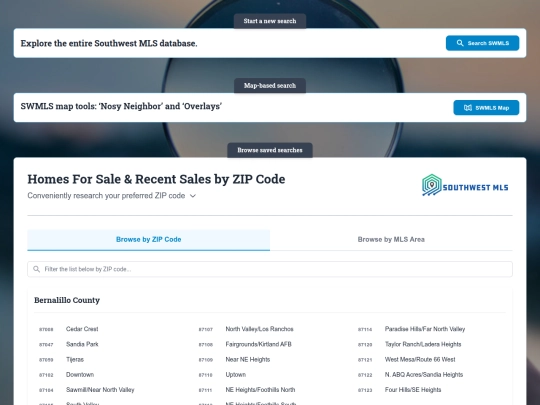540x405 pixels.
Task: Click ZIP code 87107
Action: pyautogui.click(x=206, y=329)
